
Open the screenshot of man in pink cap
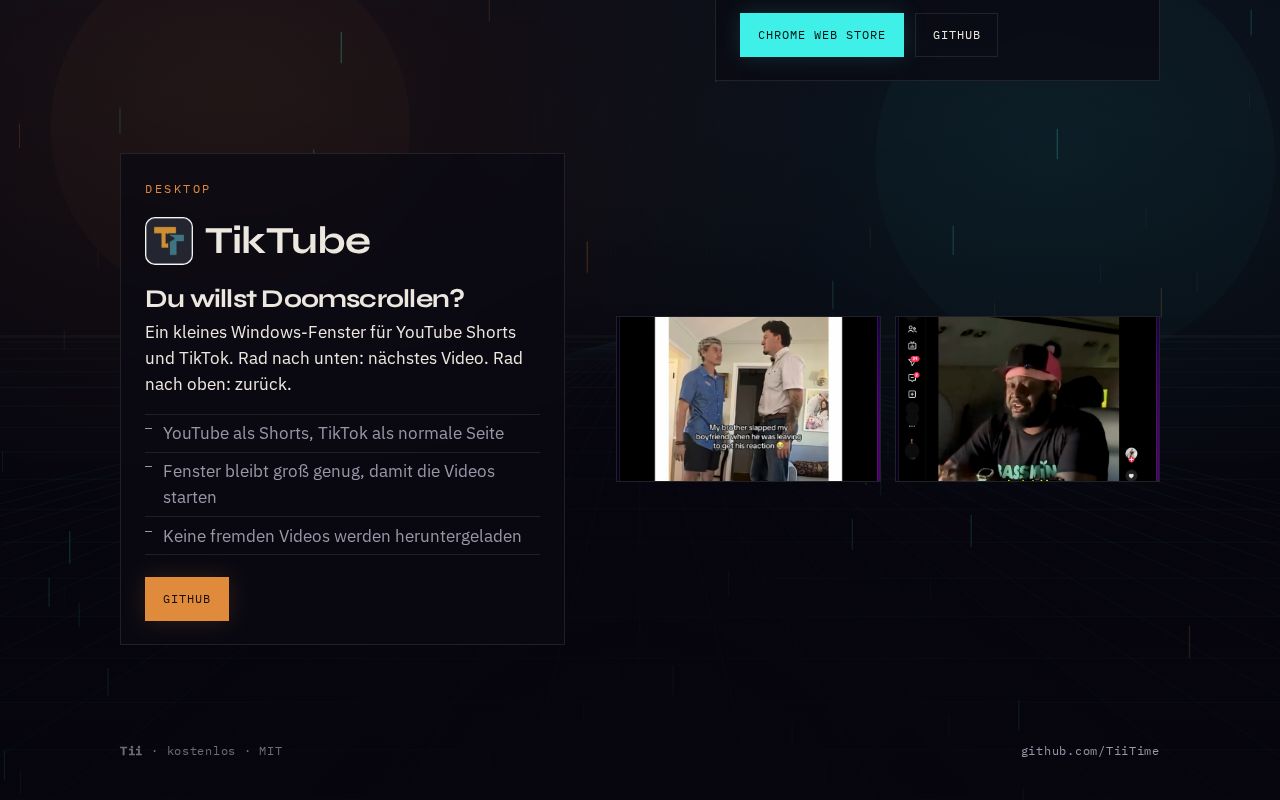(1028, 399)
